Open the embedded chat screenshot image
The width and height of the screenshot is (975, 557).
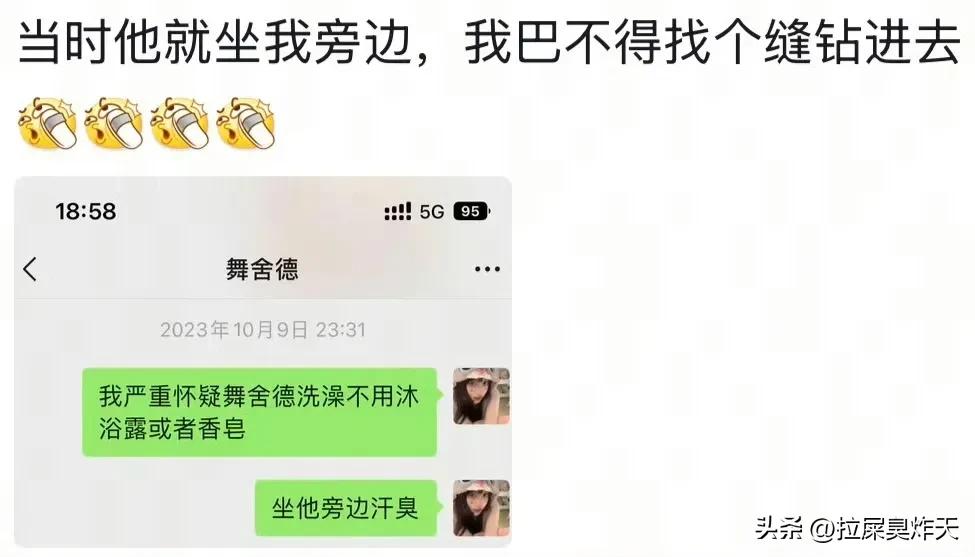click(x=263, y=362)
